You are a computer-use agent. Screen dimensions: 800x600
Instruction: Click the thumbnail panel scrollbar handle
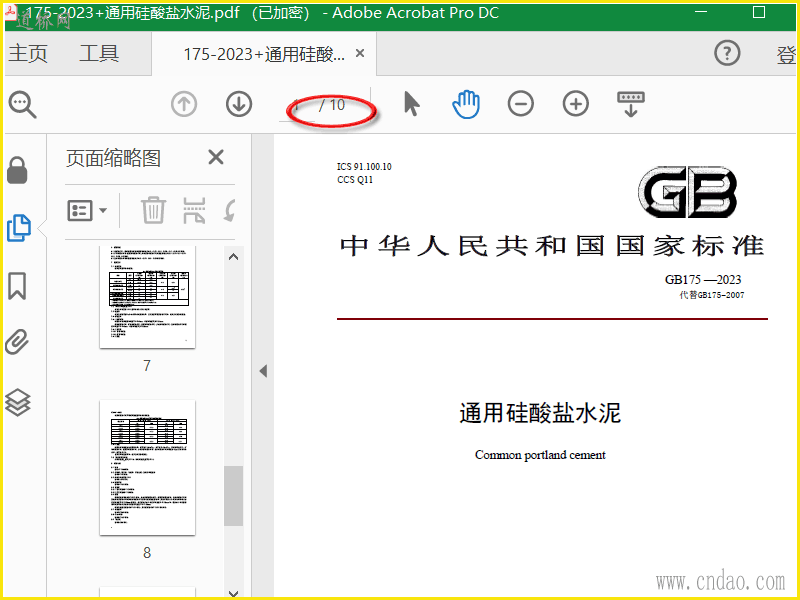tap(234, 496)
